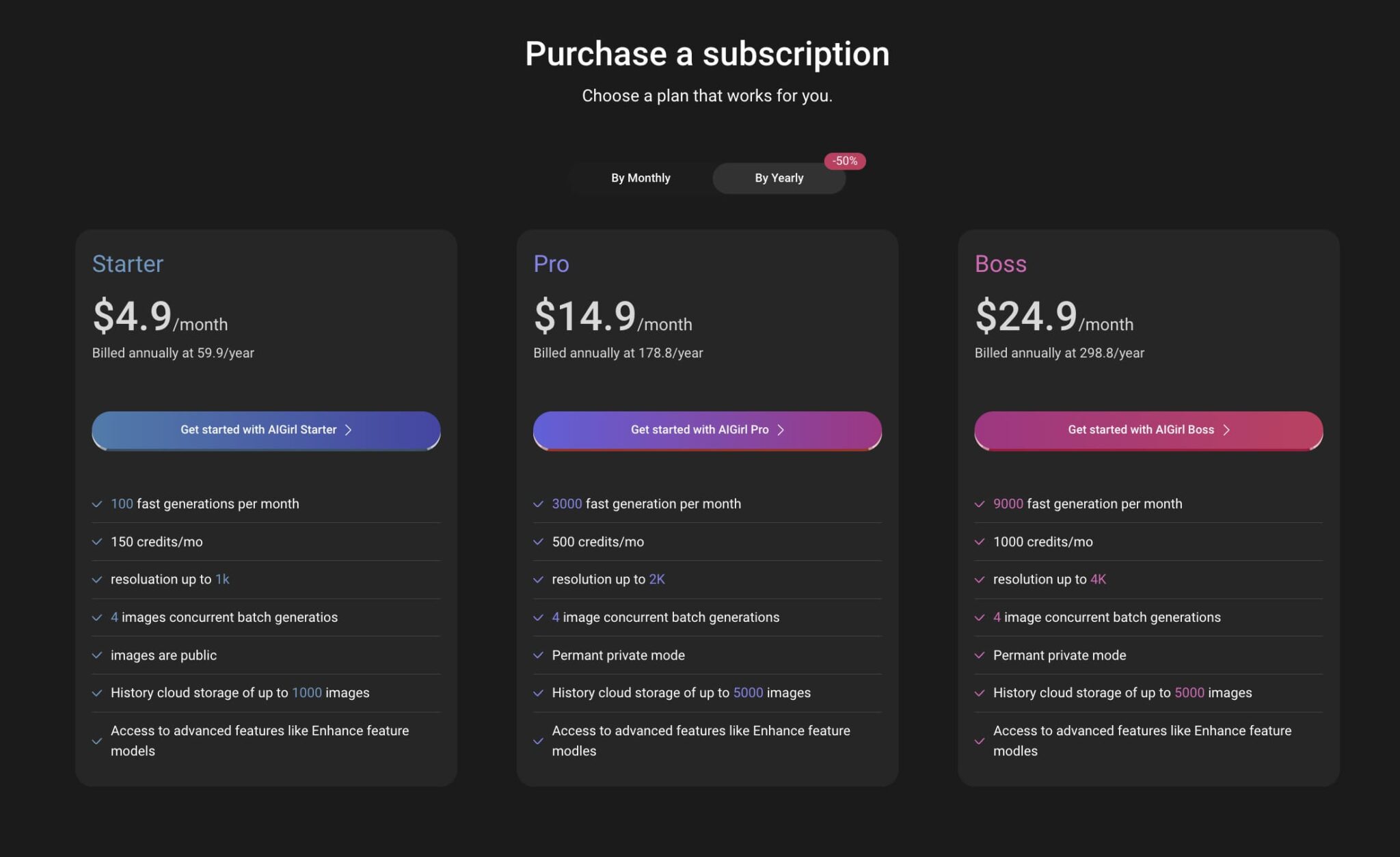The image size is (1400, 857).
Task: Click checkmark beside 9000 fast generation
Action: coord(980,504)
